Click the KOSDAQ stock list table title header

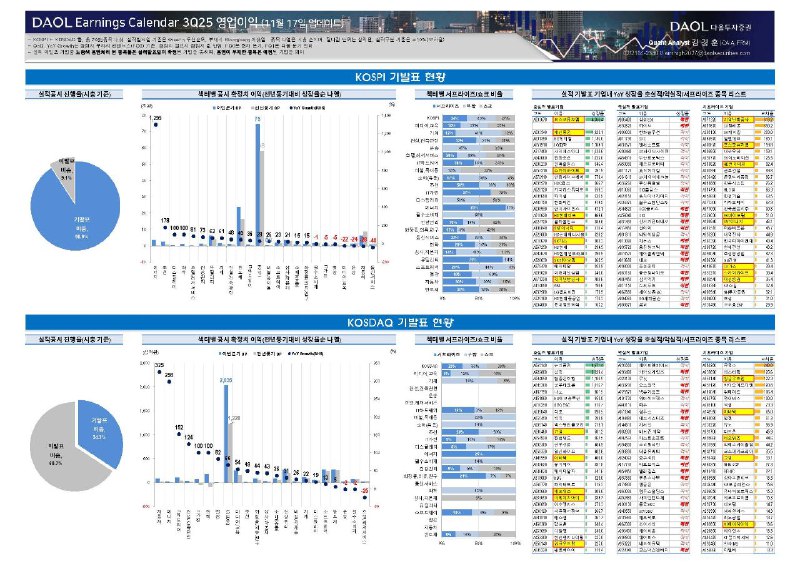pyautogui.click(x=659, y=343)
